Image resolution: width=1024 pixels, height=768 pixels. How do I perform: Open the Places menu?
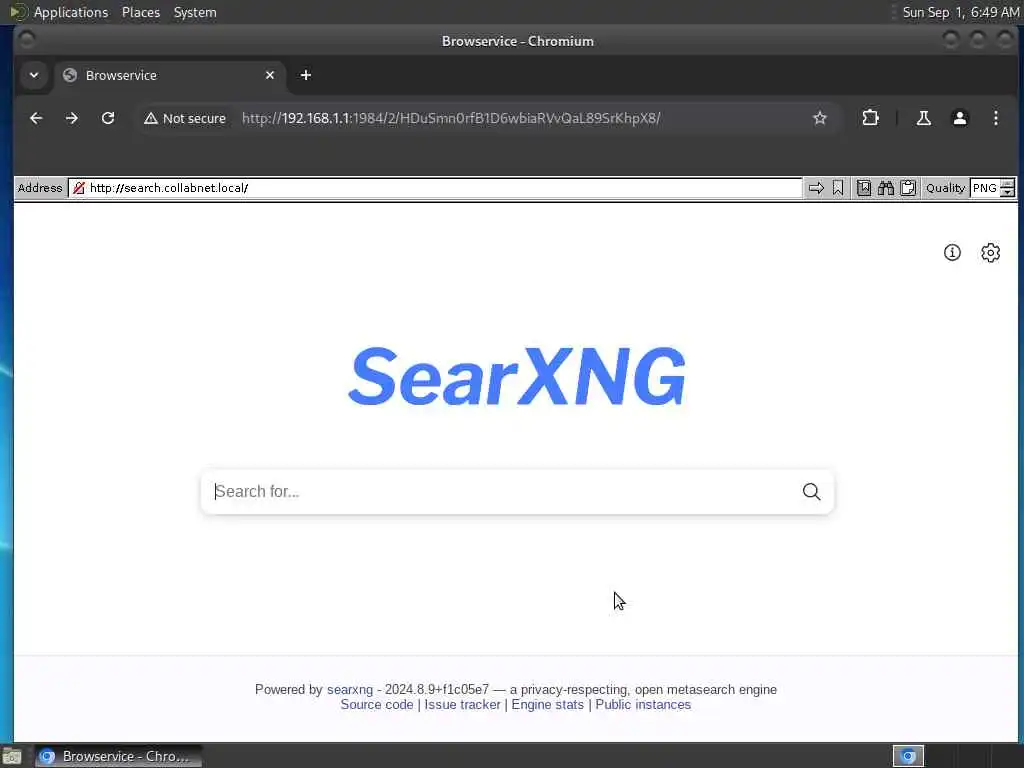coord(141,12)
